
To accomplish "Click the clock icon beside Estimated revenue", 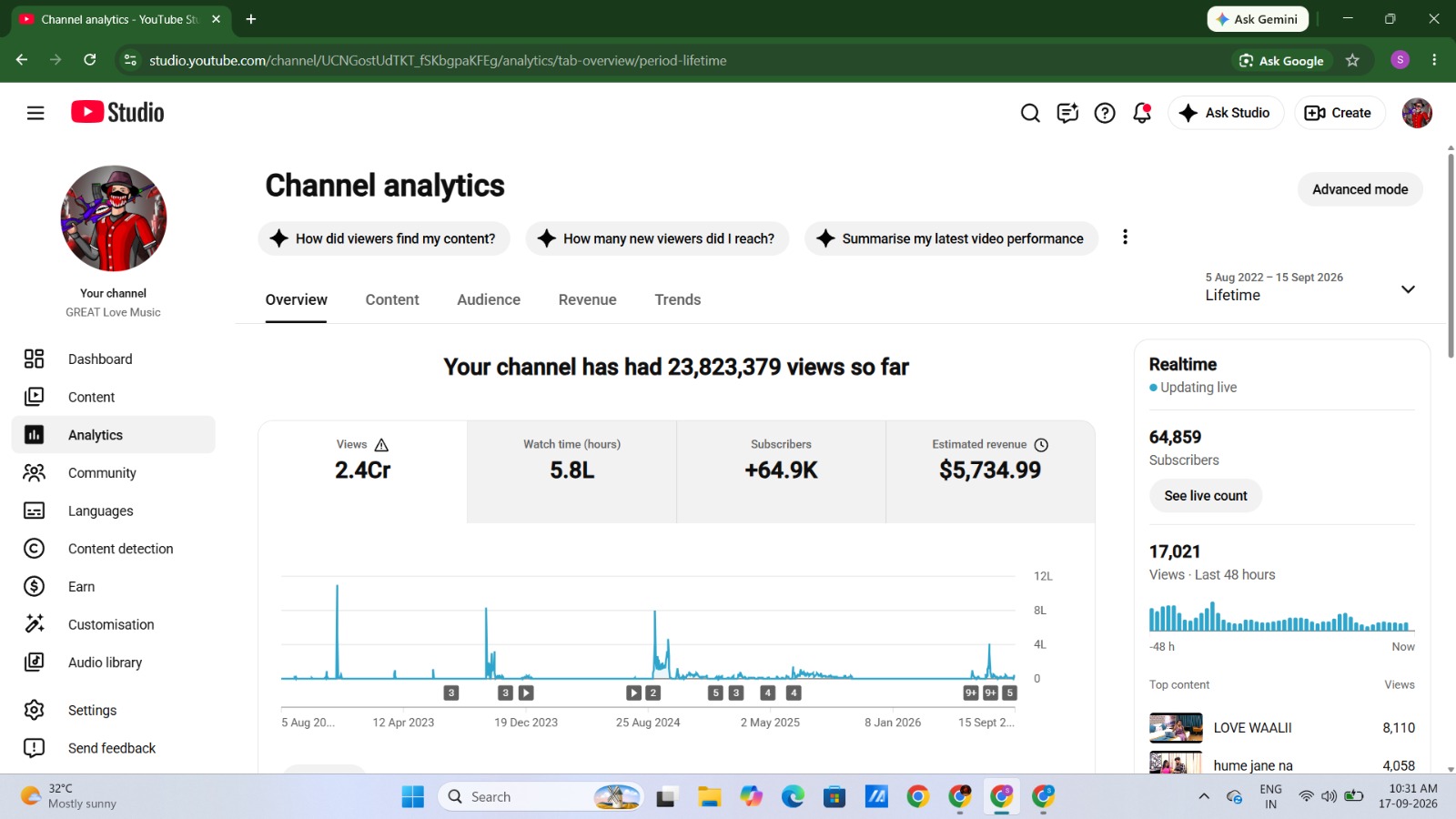I will coord(1041,445).
